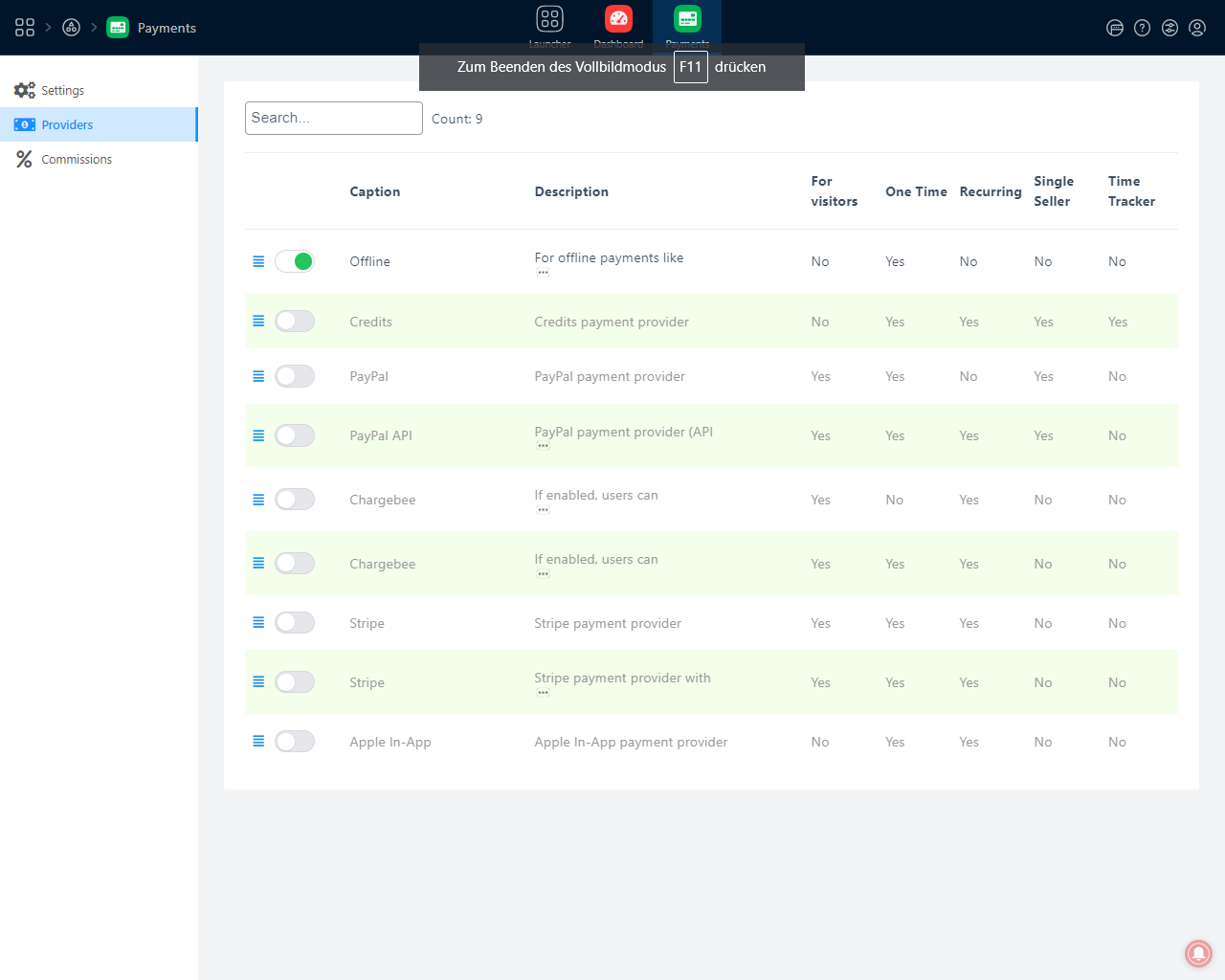This screenshot has height=980, width=1225.
Task: Open Settings in the sidebar
Action: pos(62,90)
